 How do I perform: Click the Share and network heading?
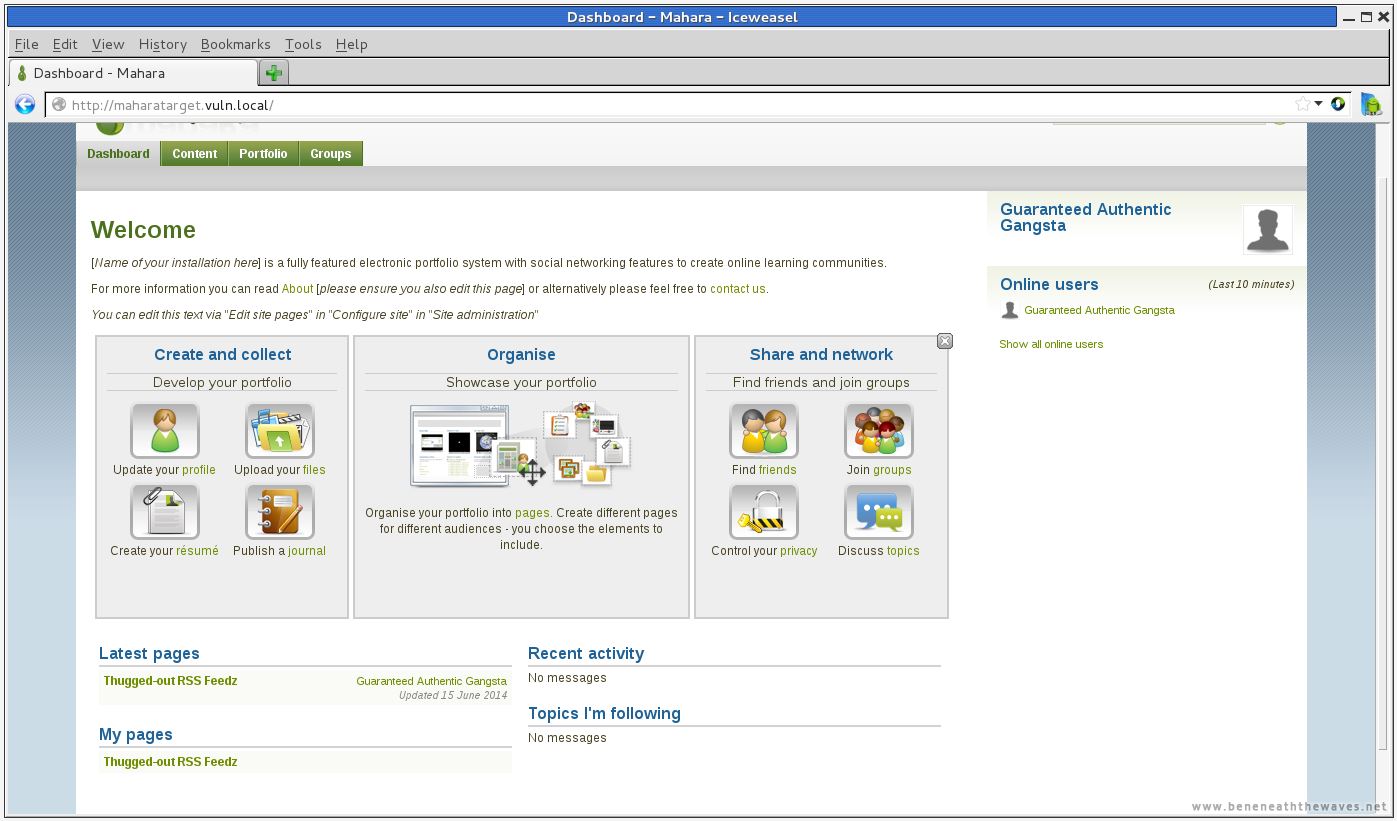point(821,354)
